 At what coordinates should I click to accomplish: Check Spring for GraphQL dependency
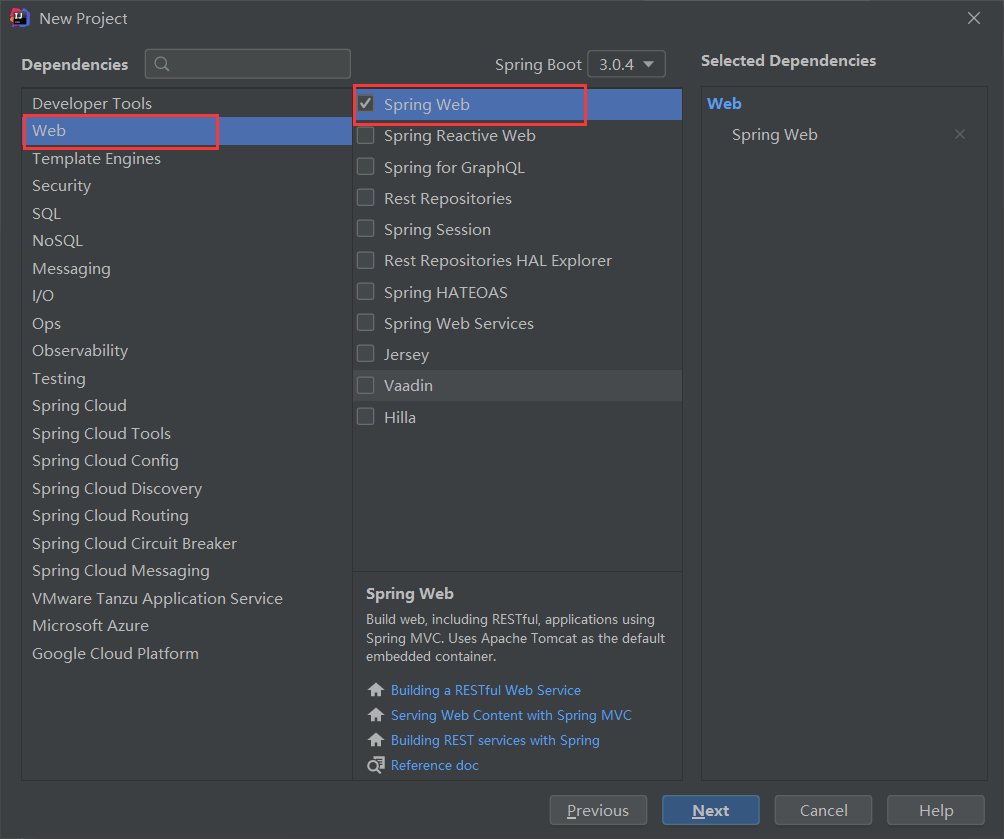pos(366,167)
